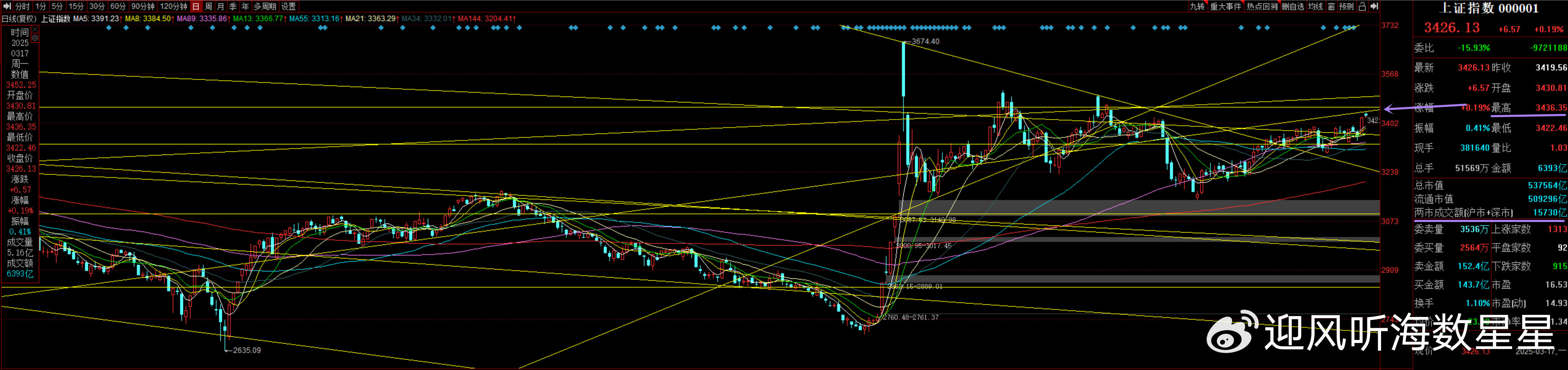This screenshot has height=370, width=1568.
Task: Select the 年 yearly period tab
Action: [x=245, y=6]
